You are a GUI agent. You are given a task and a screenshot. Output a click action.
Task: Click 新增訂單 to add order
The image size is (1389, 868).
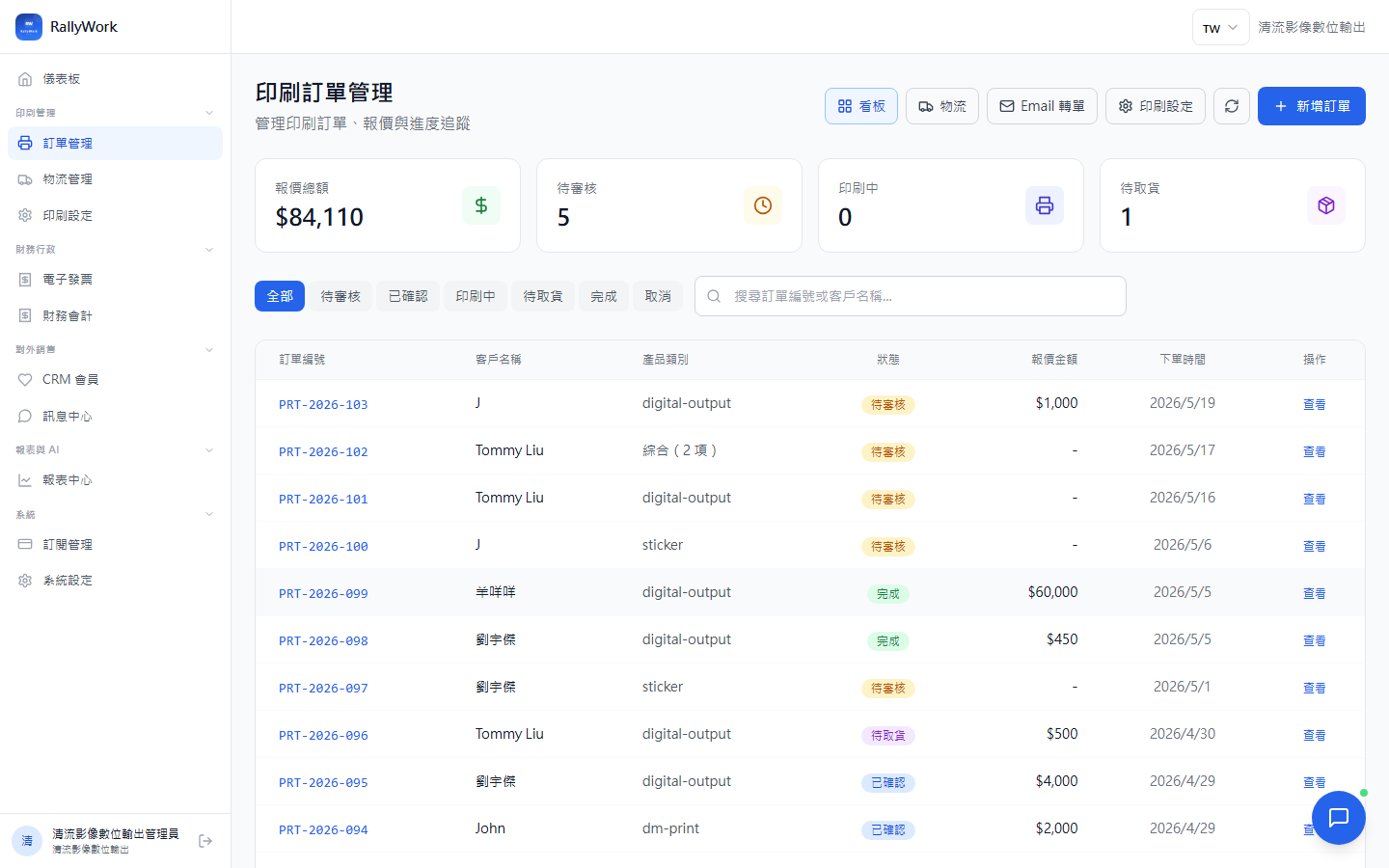coord(1312,106)
